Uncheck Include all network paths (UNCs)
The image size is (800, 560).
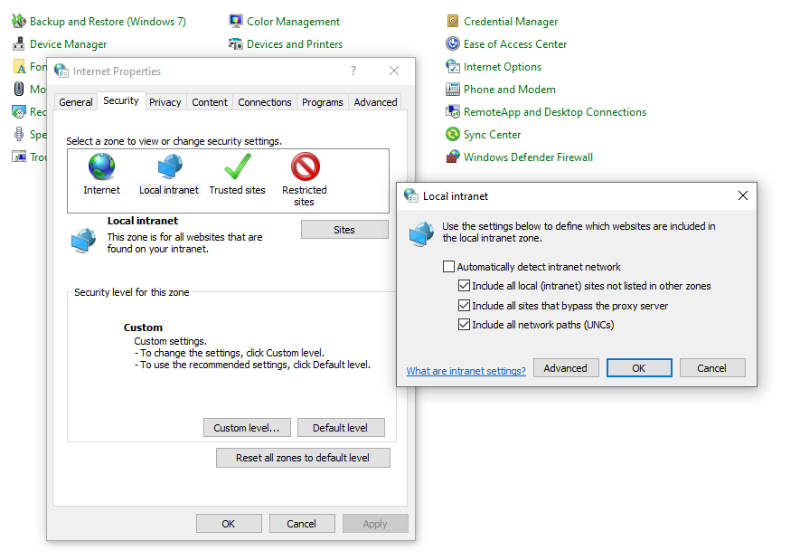(x=463, y=325)
